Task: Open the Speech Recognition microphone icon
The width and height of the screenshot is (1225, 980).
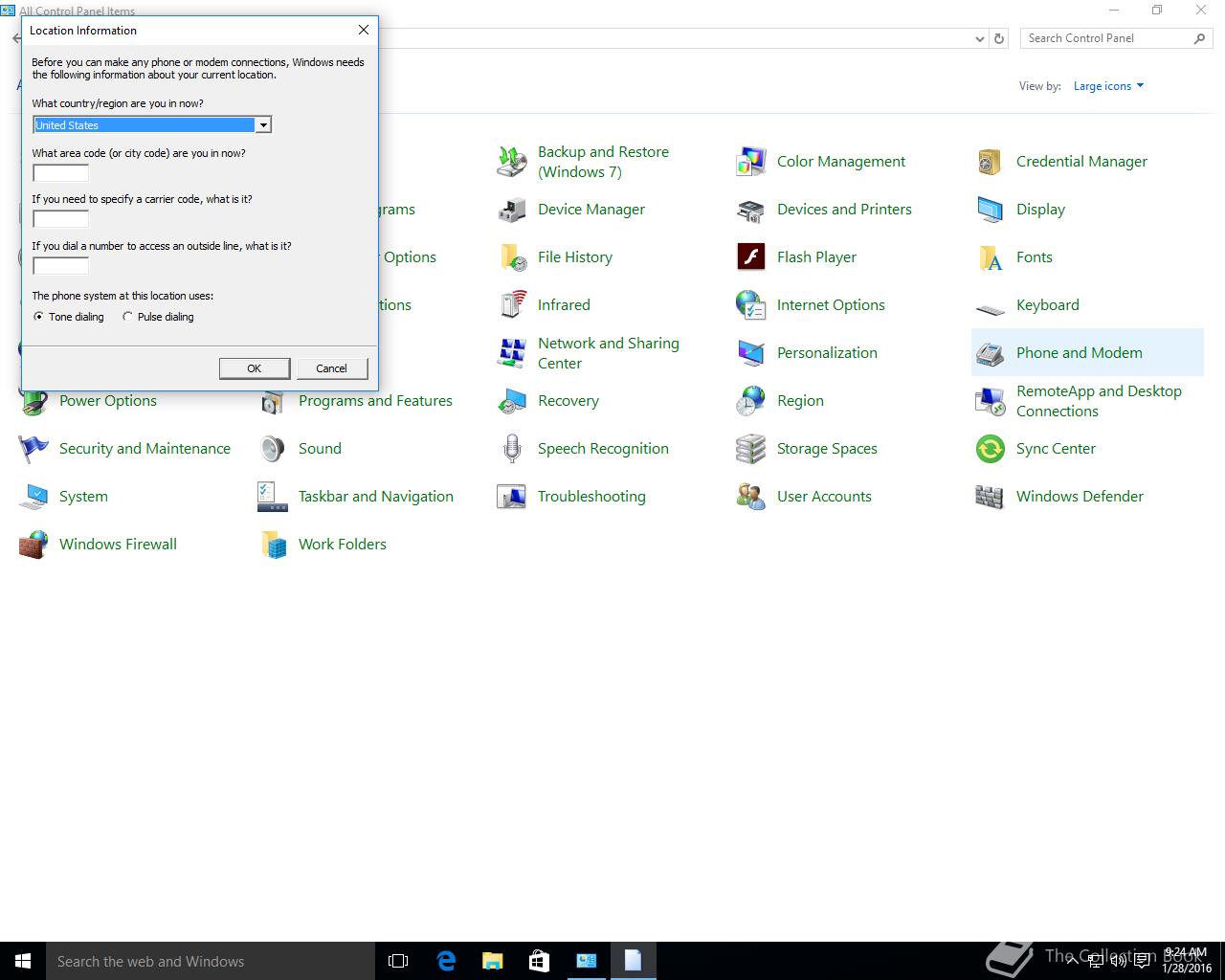Action: pyautogui.click(x=512, y=449)
